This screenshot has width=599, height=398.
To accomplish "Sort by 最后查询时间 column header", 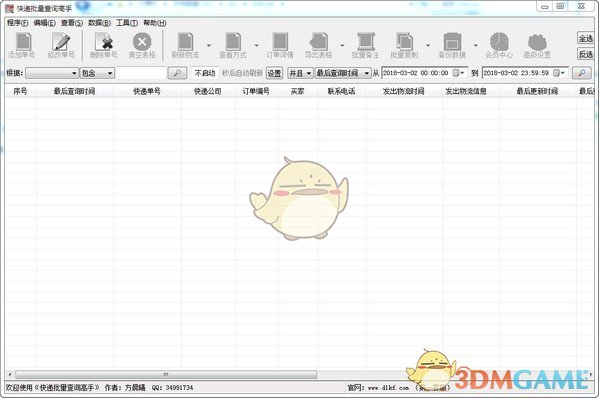I will pyautogui.click(x=74, y=91).
